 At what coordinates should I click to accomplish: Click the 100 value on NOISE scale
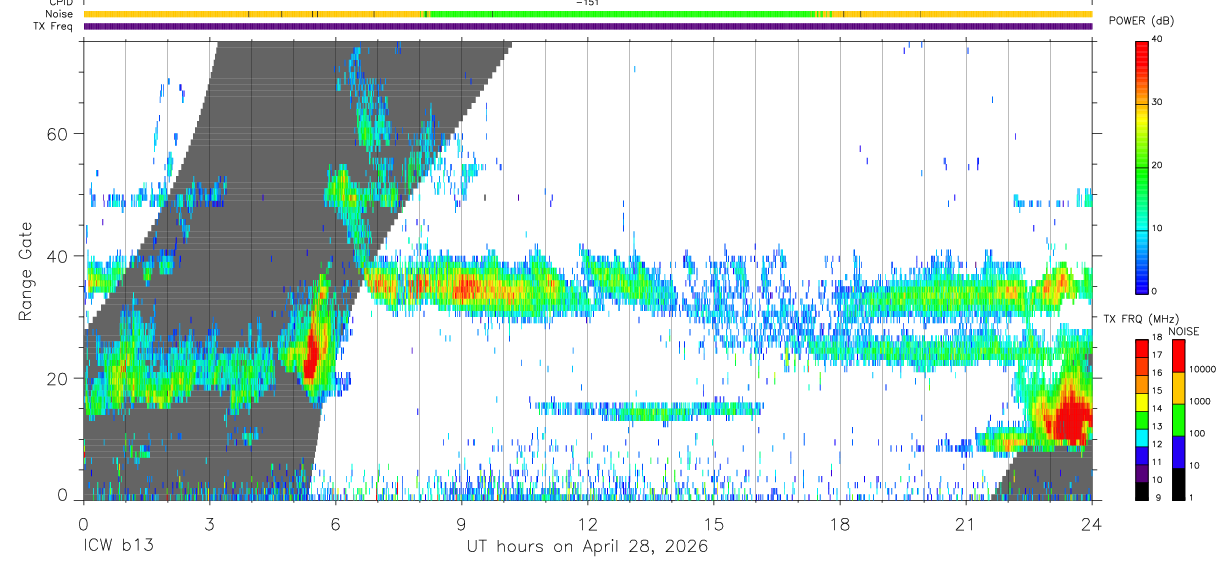click(1198, 433)
